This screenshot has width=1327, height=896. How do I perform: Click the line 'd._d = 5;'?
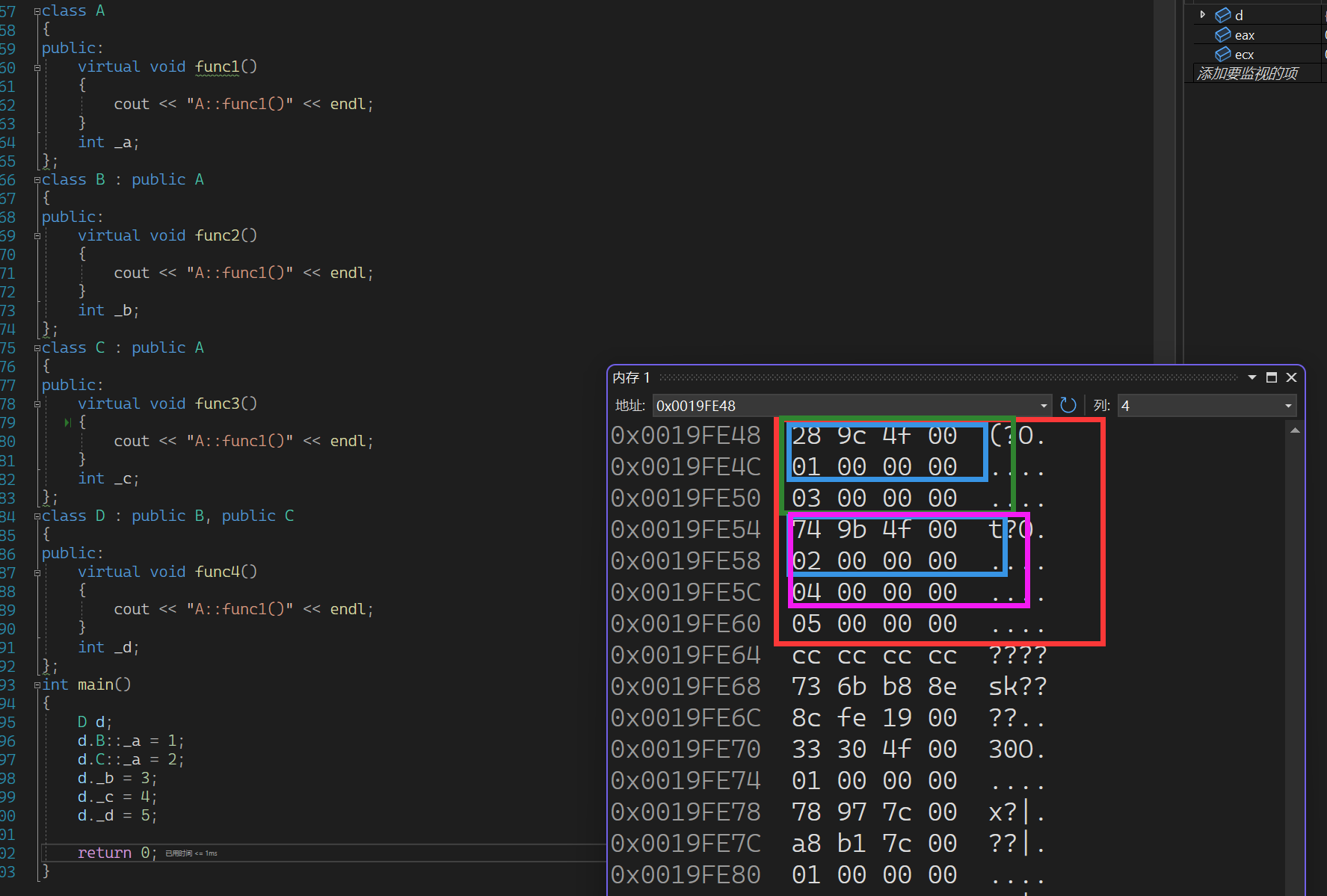pyautogui.click(x=117, y=816)
